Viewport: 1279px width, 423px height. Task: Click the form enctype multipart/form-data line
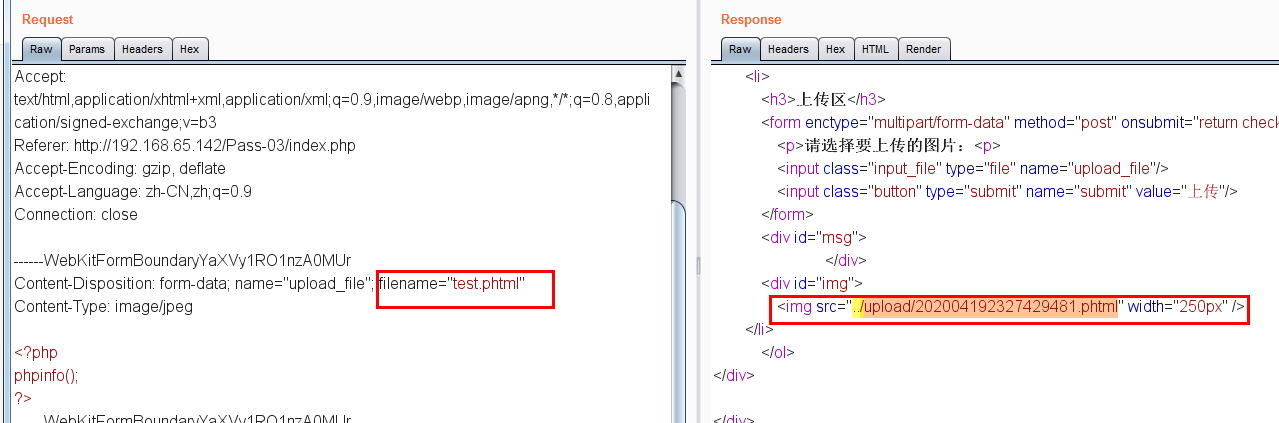tap(1020, 122)
